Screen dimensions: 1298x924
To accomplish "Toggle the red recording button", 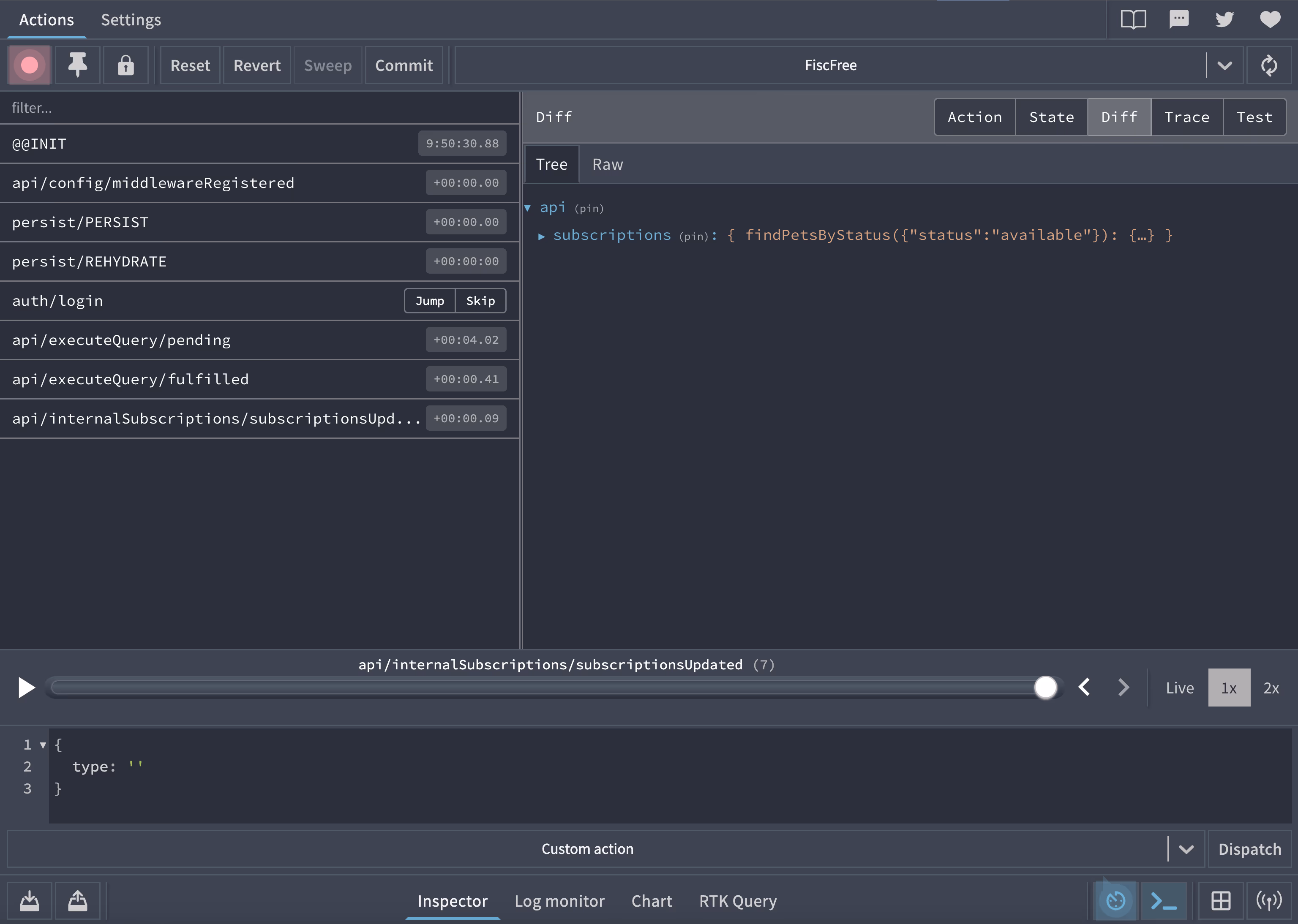I will [x=30, y=65].
